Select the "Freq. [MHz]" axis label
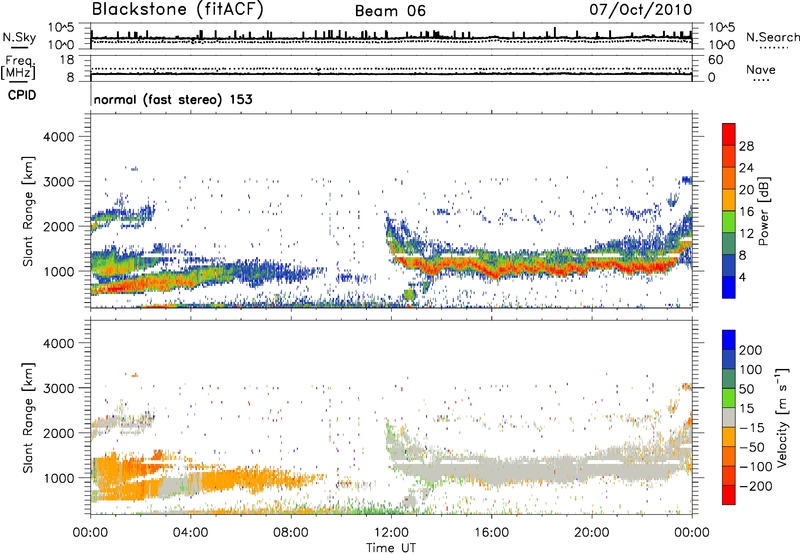The height and width of the screenshot is (554, 800). point(18,68)
